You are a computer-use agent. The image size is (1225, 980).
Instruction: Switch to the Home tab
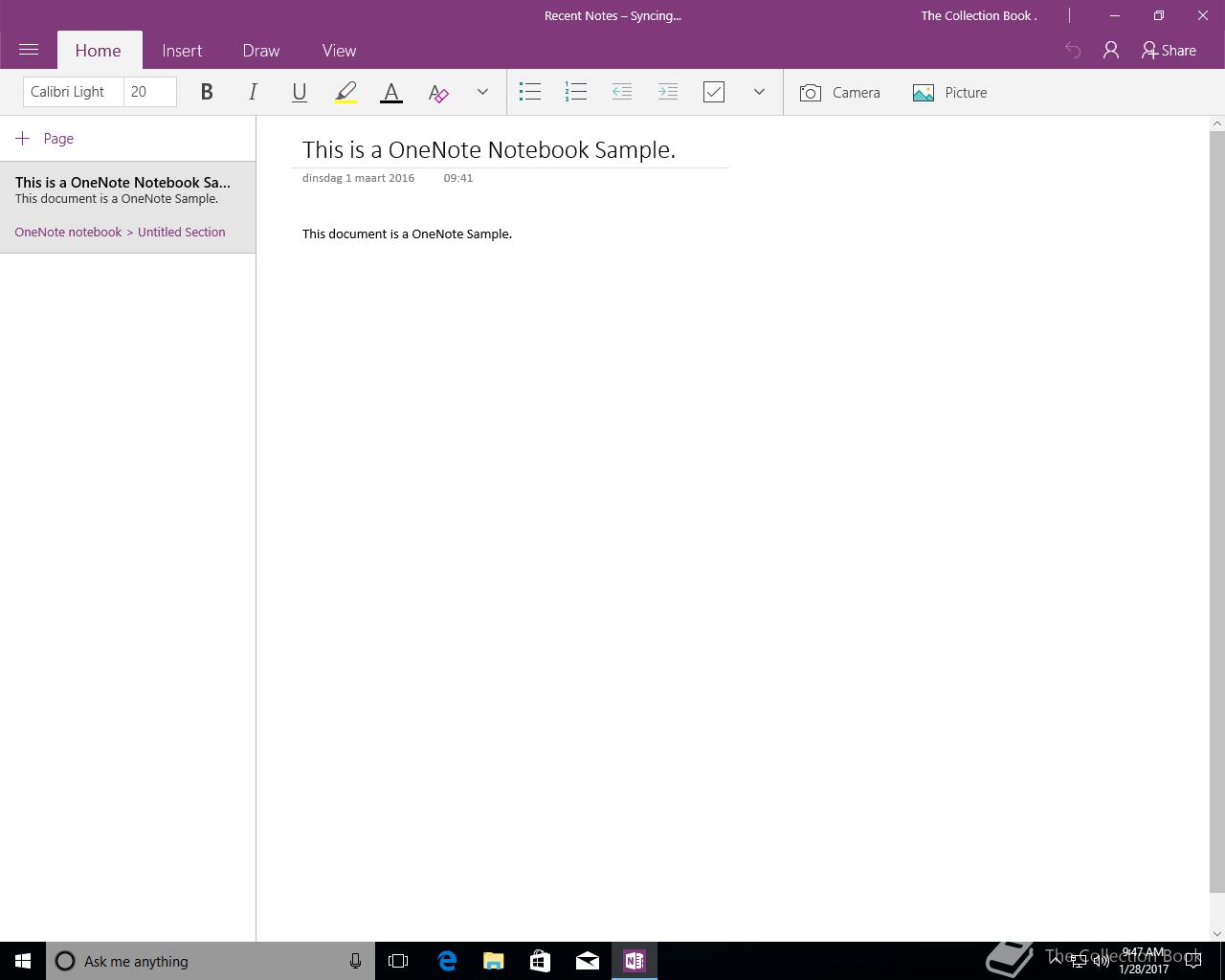[99, 51]
